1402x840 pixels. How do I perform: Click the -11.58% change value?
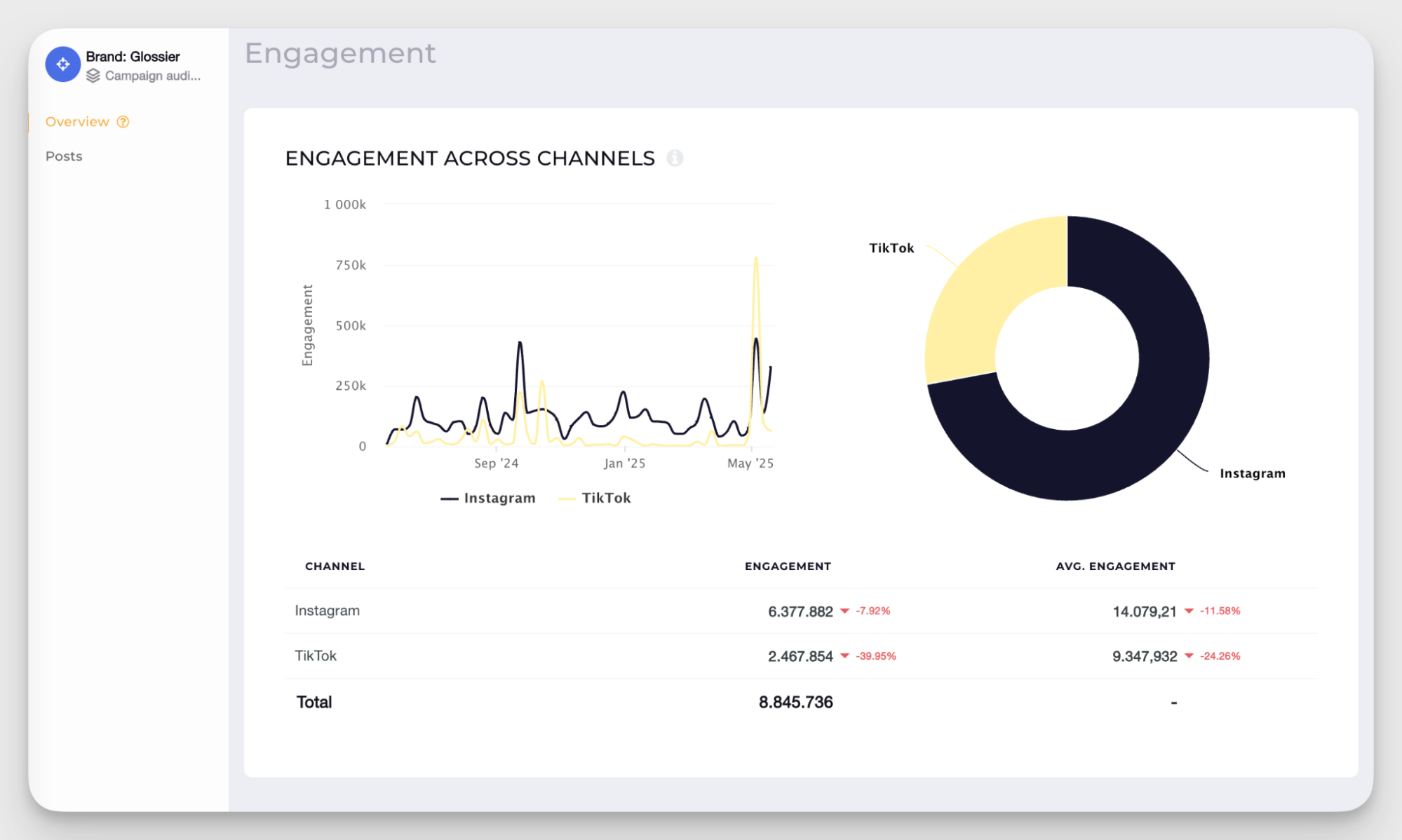1220,611
